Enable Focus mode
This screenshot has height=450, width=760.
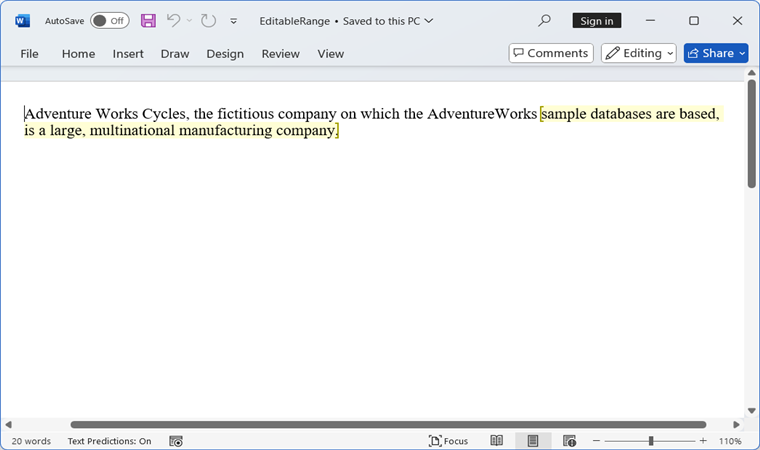point(448,441)
